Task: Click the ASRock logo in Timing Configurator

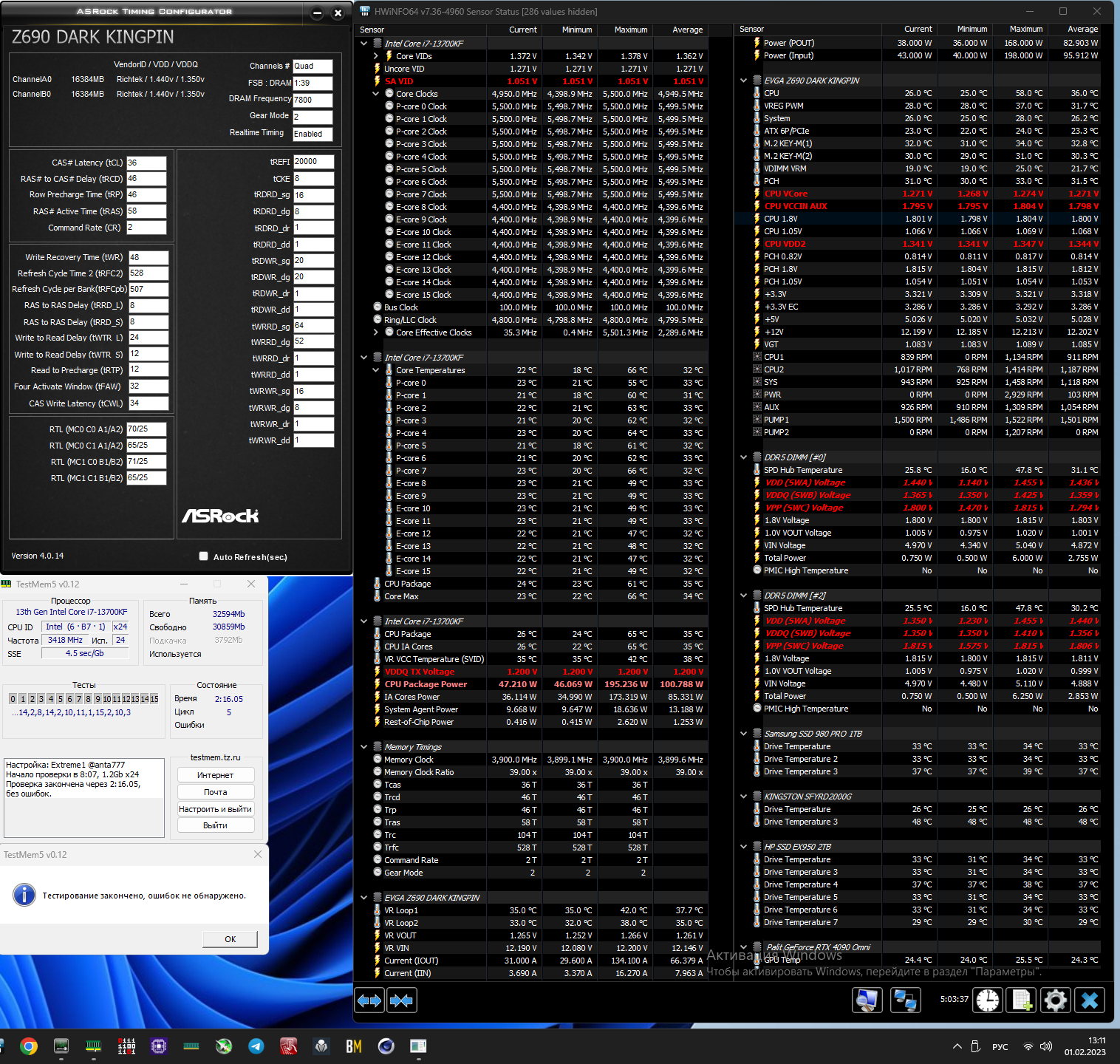Action: pyautogui.click(x=220, y=516)
